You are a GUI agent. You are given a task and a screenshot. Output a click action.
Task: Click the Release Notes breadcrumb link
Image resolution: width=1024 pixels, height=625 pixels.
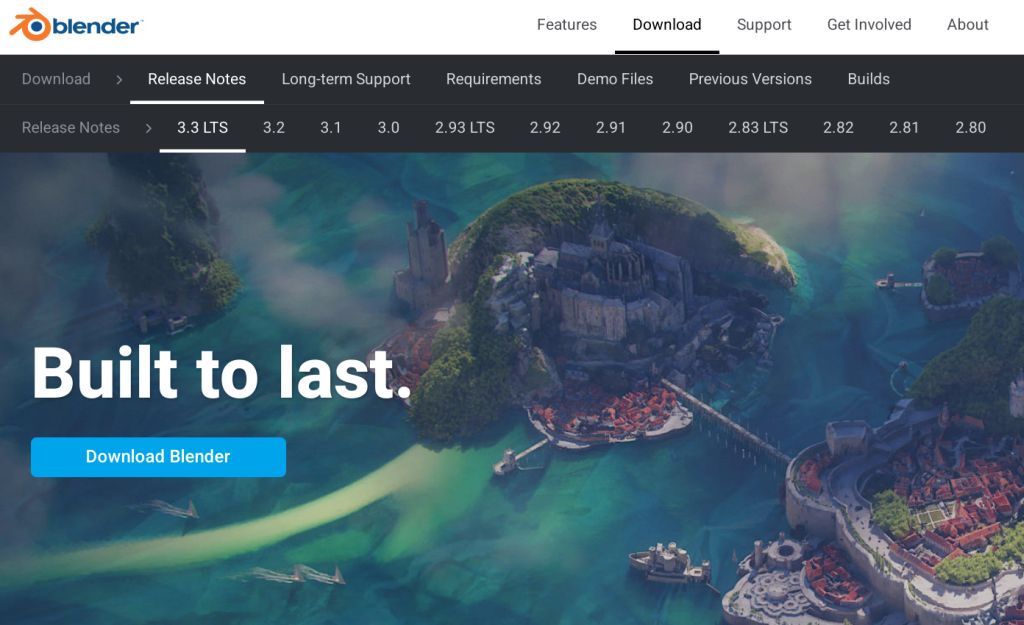pyautogui.click(x=71, y=127)
